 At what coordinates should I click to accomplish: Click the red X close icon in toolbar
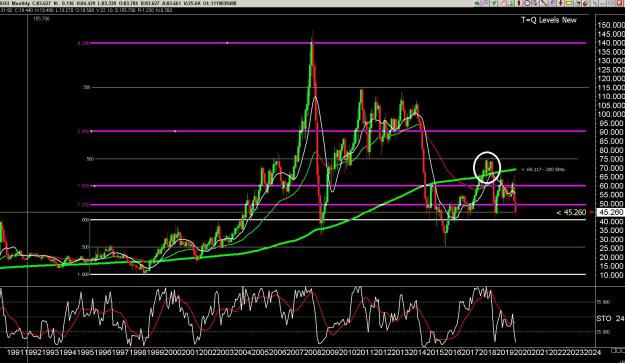(619, 3)
